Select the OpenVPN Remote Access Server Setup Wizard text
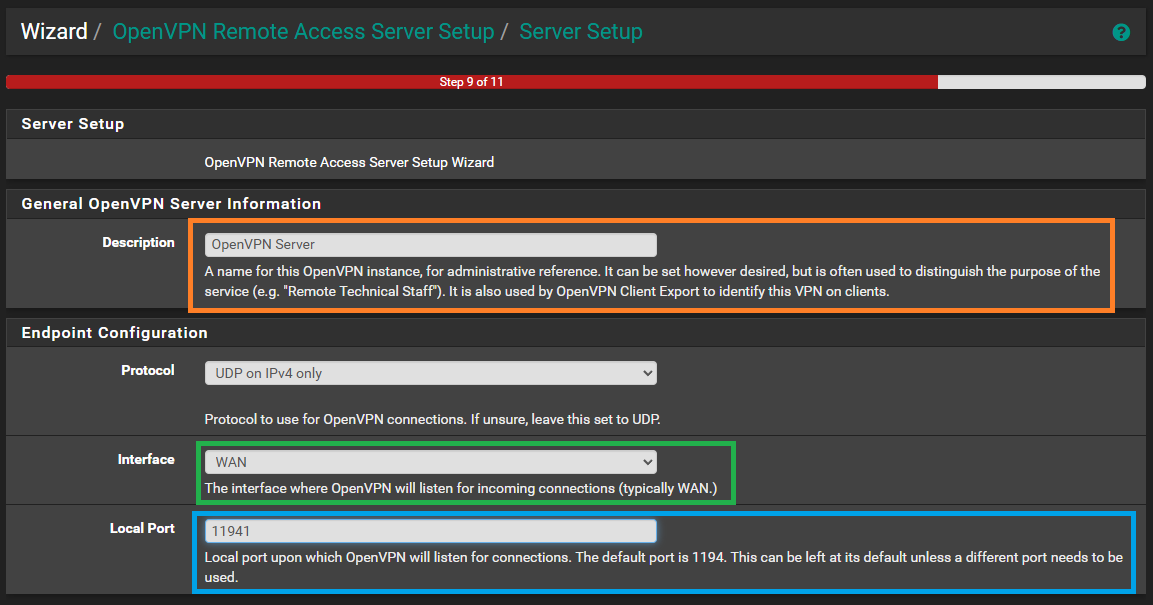 (x=349, y=162)
